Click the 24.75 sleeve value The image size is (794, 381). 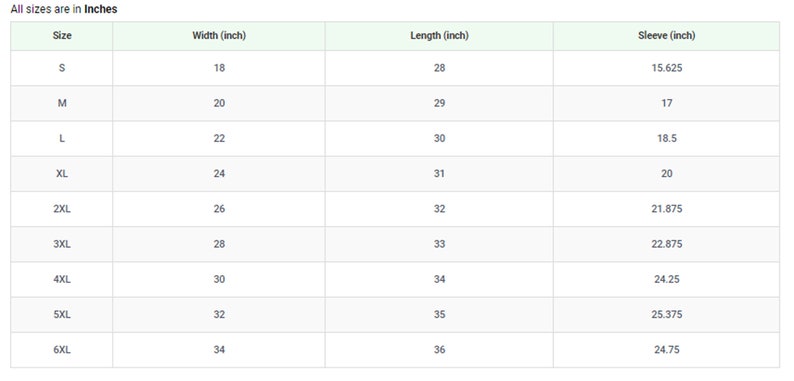pos(666,350)
